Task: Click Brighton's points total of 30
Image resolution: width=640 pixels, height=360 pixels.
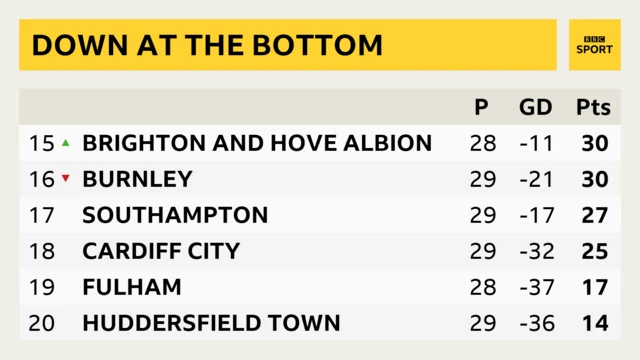Action: [595, 143]
